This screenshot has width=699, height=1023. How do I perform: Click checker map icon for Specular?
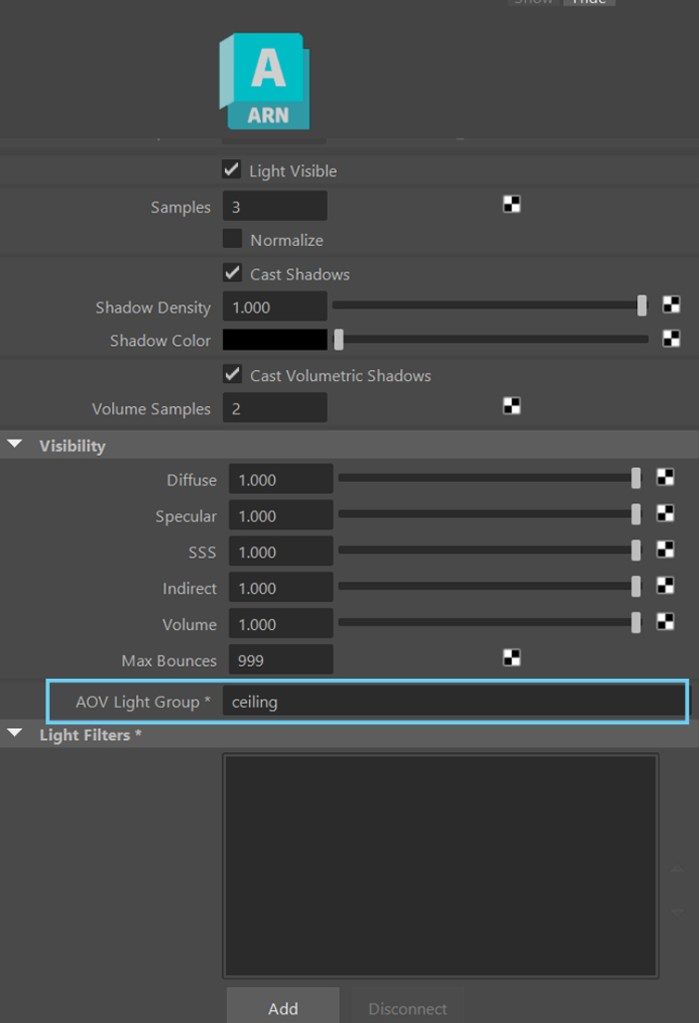coord(665,514)
